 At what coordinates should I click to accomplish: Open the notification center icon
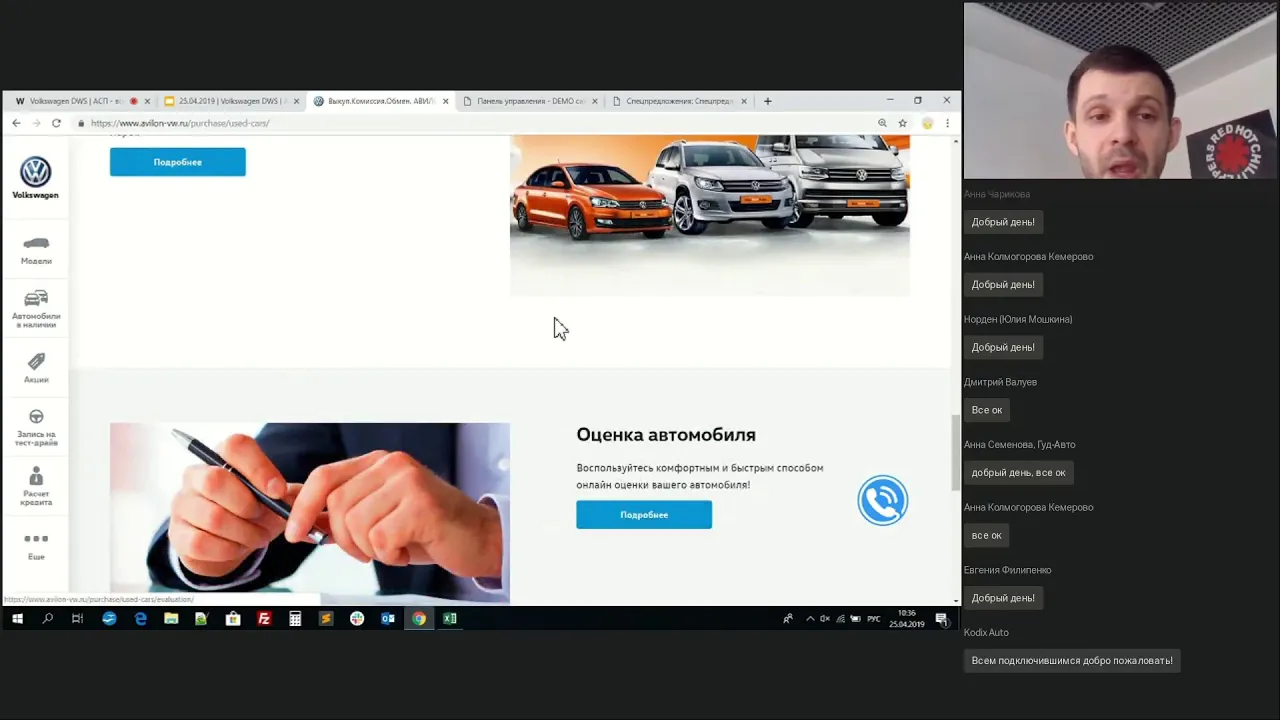(x=941, y=619)
